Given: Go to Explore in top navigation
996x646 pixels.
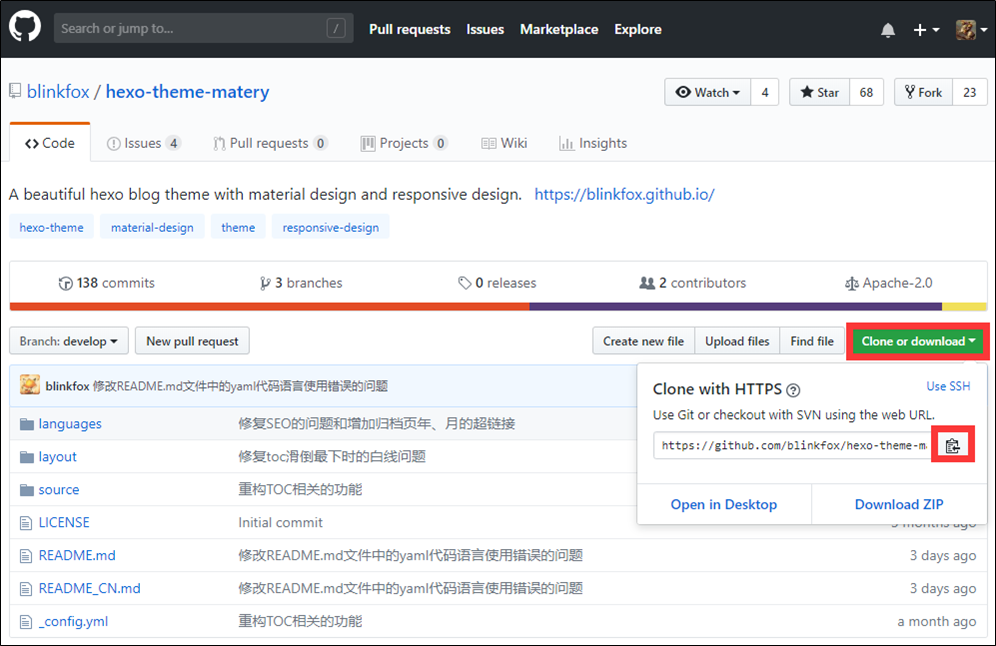Looking at the screenshot, I should click(x=638, y=29).
